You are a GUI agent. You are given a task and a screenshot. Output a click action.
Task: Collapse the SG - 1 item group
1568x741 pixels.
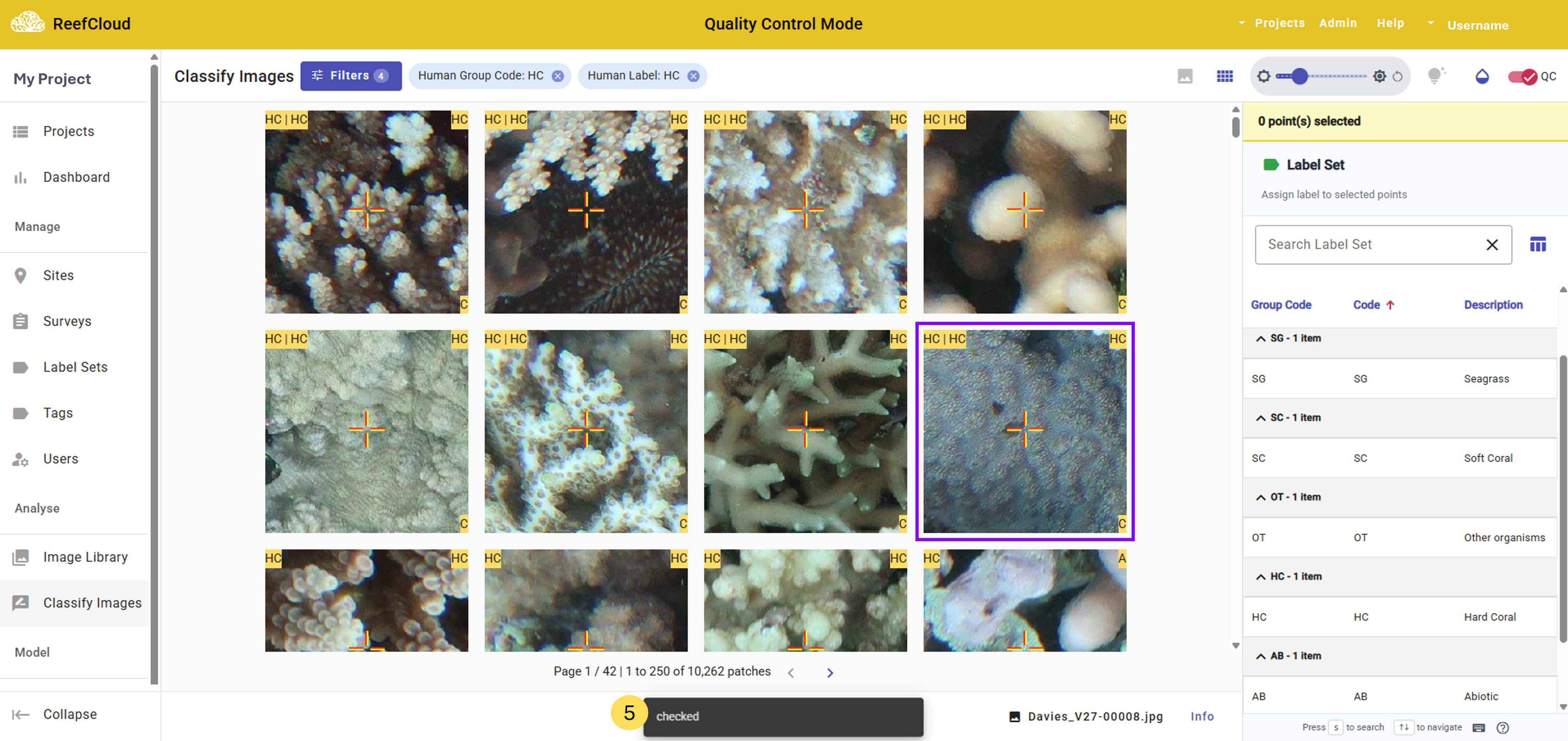coord(1260,339)
